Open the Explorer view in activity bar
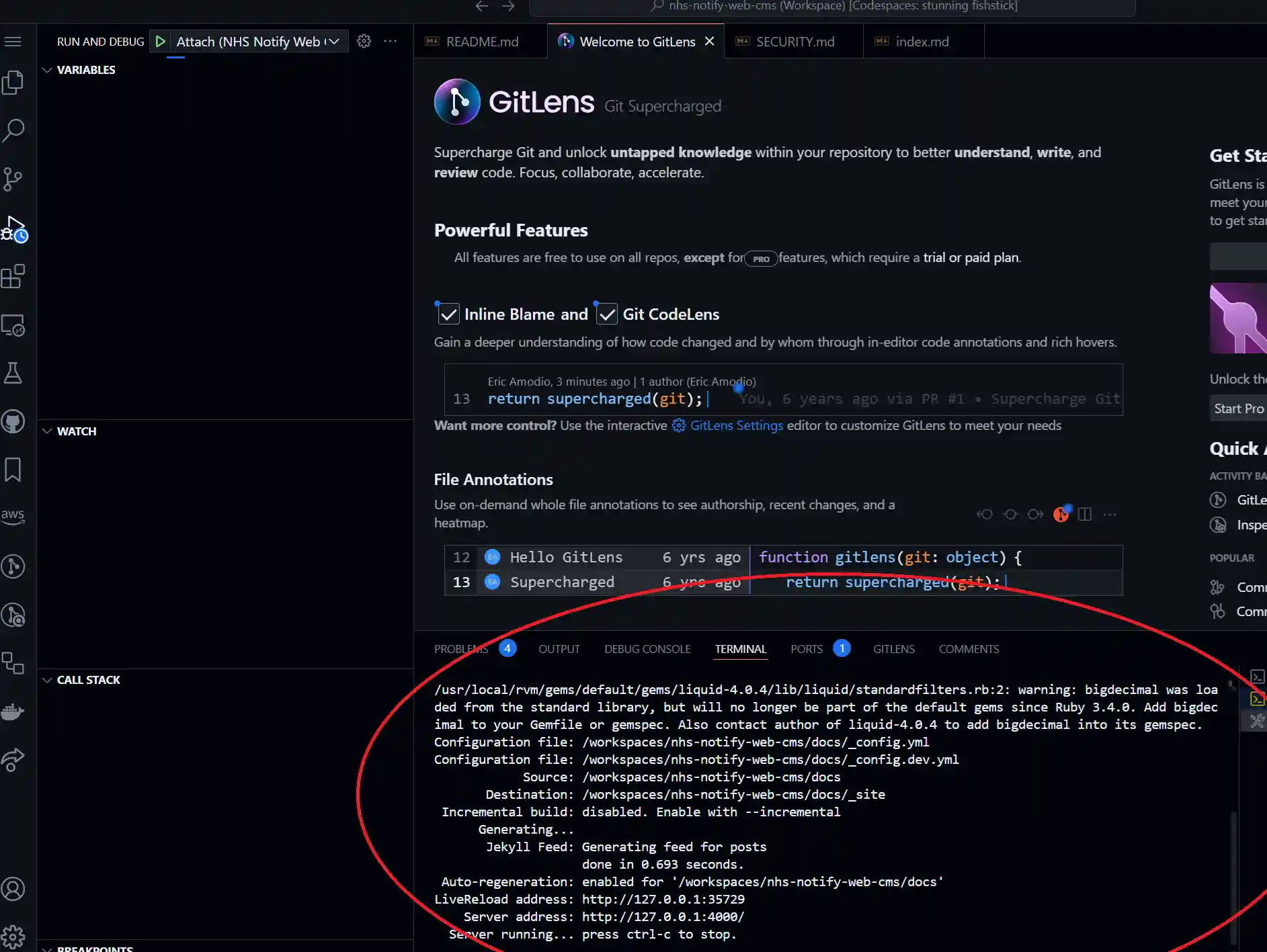Viewport: 1267px width, 952px height. click(x=13, y=82)
